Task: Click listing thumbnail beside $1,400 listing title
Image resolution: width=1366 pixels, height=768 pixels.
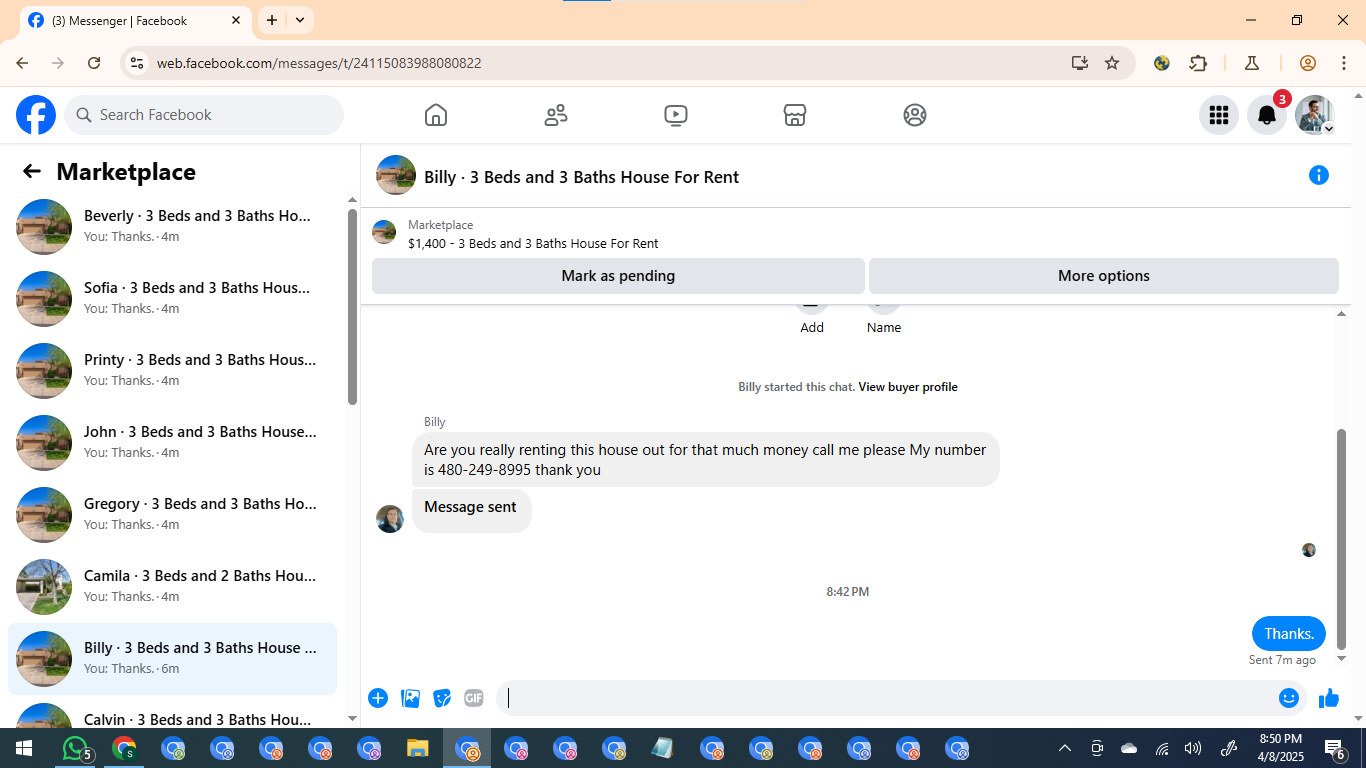Action: [384, 233]
